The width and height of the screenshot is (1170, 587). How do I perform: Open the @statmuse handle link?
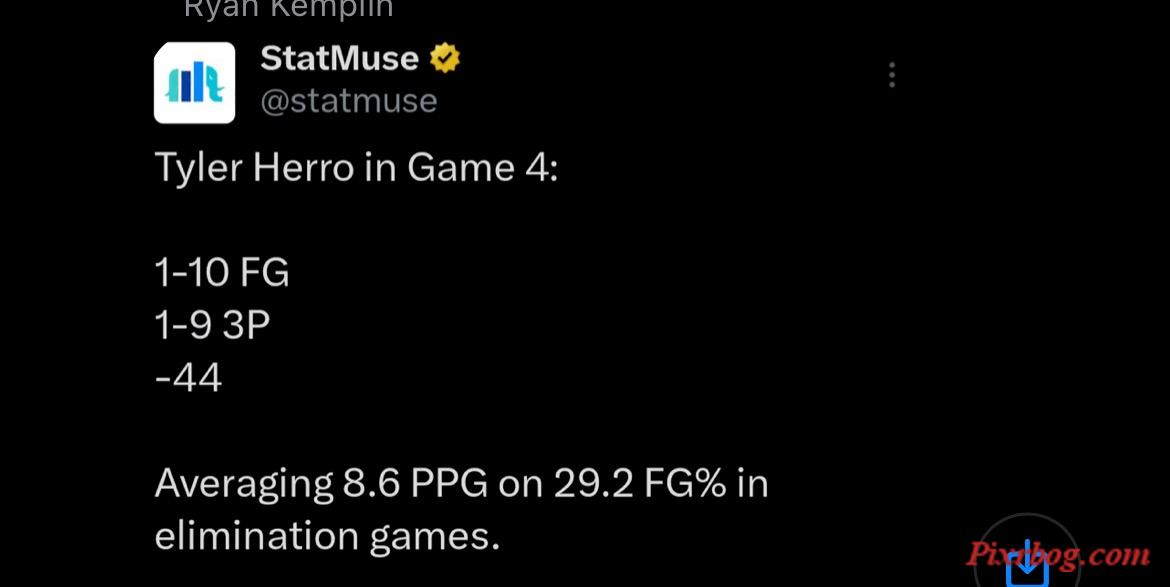(x=348, y=101)
